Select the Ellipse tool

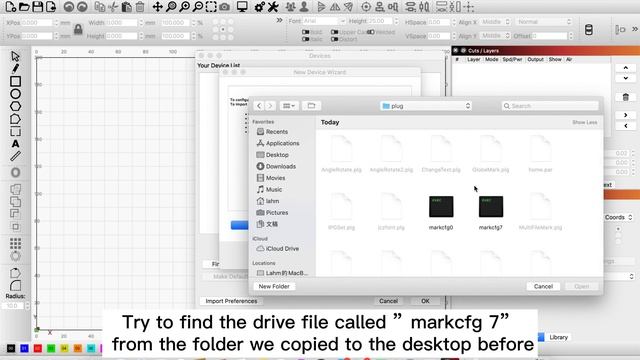click(x=16, y=94)
